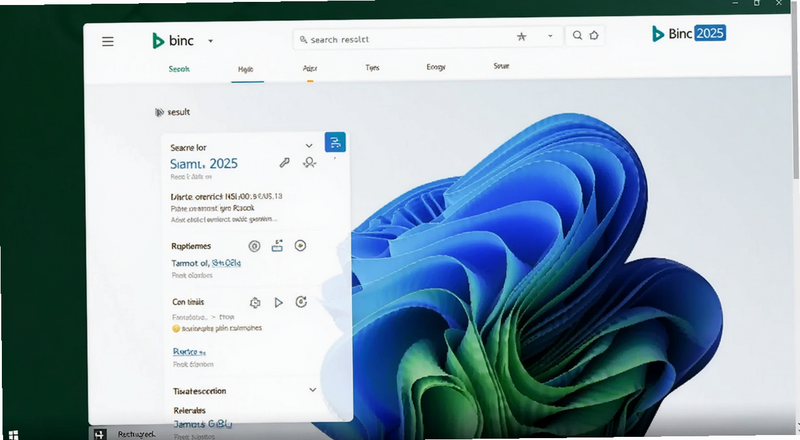Open the Jamans link at panel bottom
Viewport: 800px width, 440px height.
(203, 424)
